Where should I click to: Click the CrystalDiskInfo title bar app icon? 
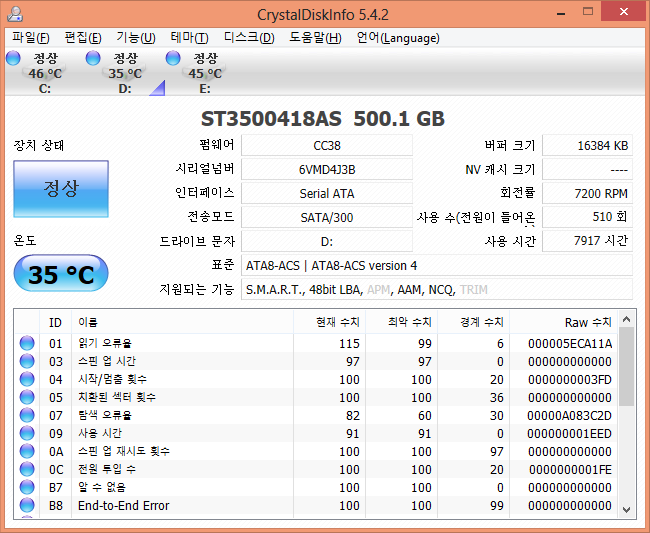pos(15,15)
